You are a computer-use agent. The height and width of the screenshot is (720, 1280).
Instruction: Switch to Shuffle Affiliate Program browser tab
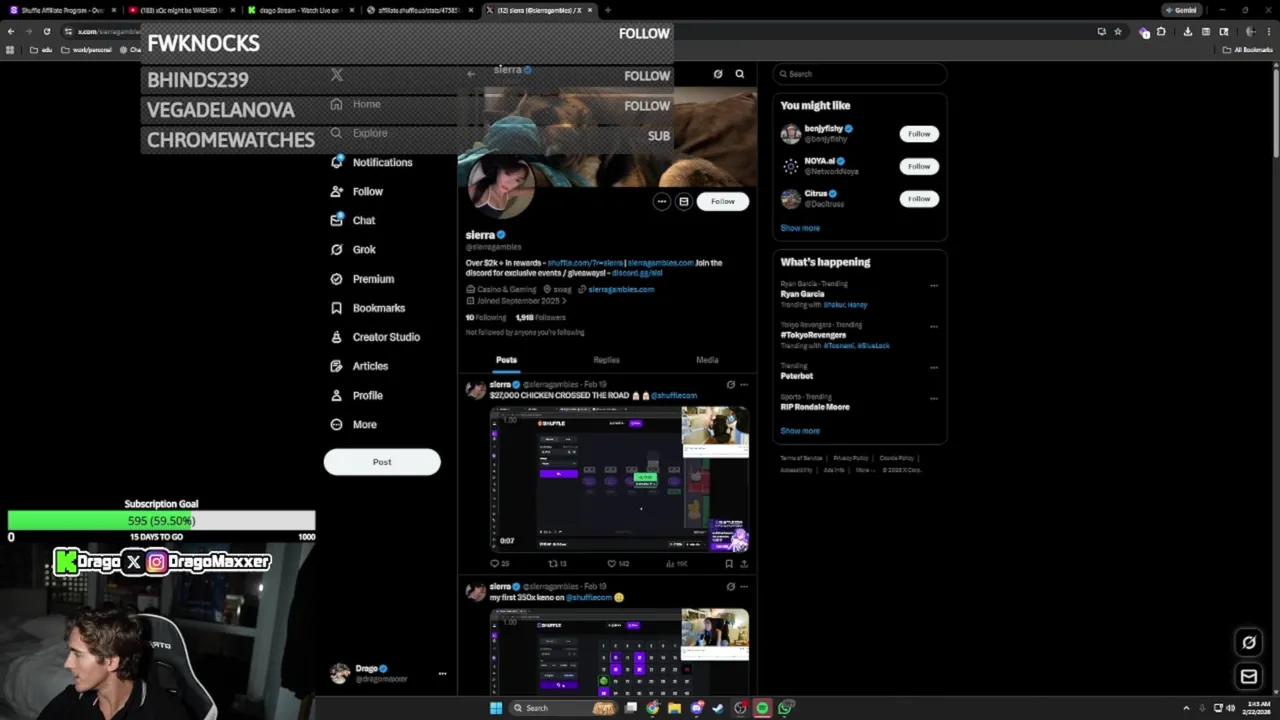coord(60,10)
